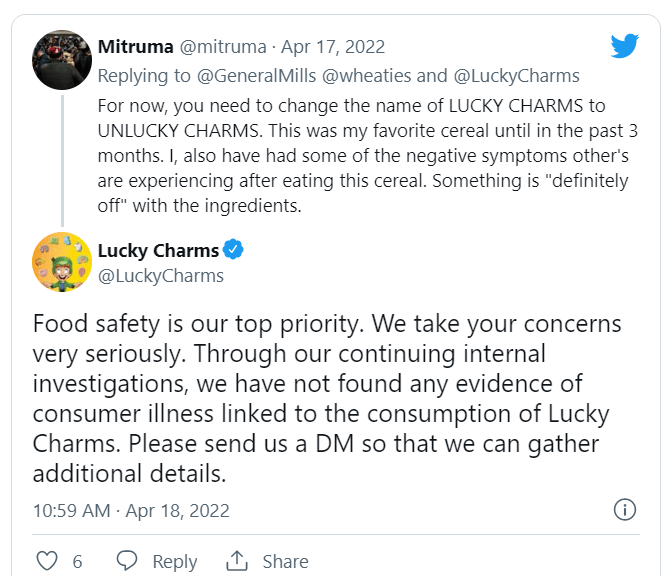Screen dimensions: 668x576
Task: Click the @LuckyCharms handle below name
Action: [x=160, y=276]
